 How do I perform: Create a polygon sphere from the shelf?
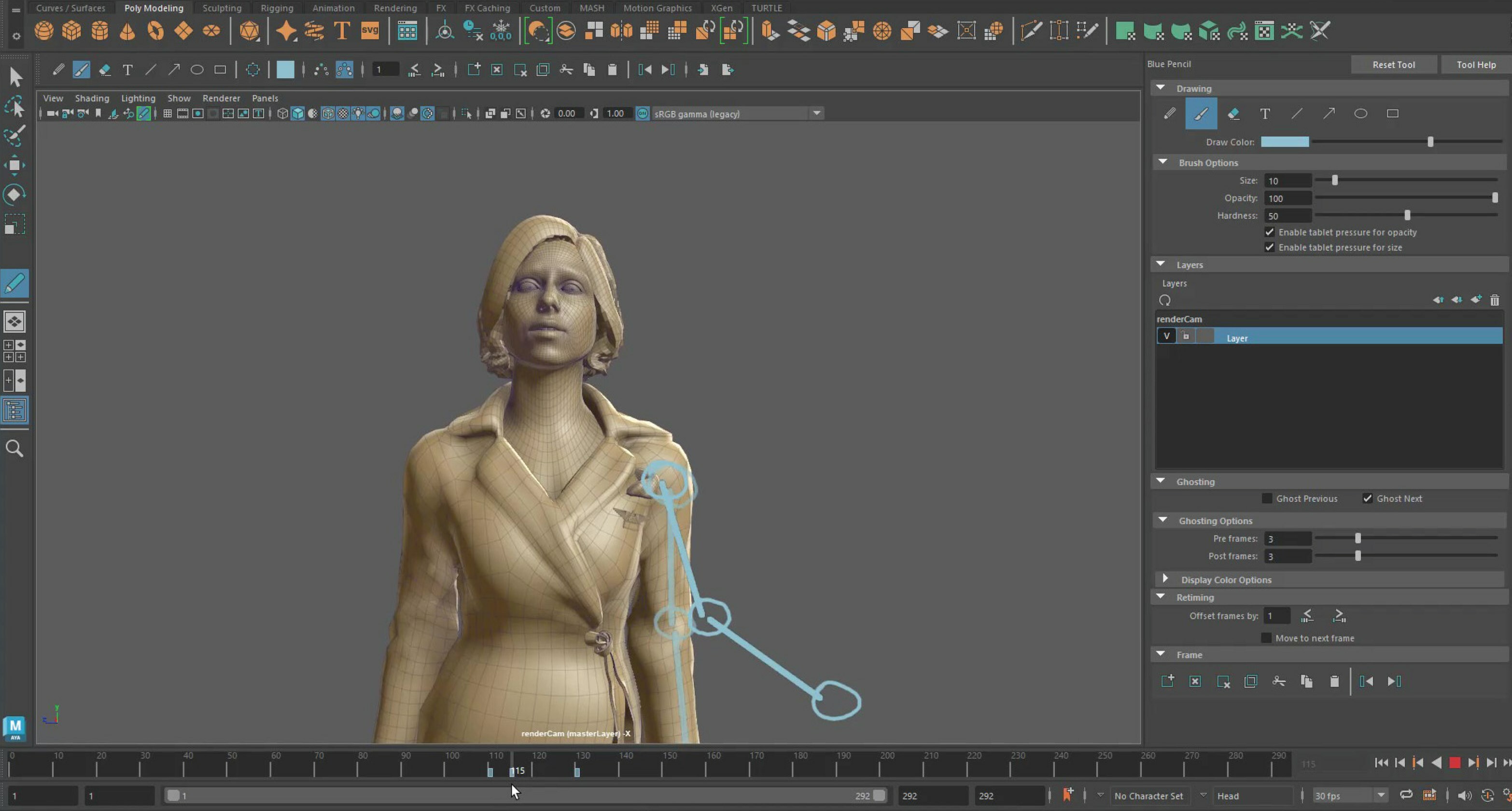pyautogui.click(x=44, y=30)
